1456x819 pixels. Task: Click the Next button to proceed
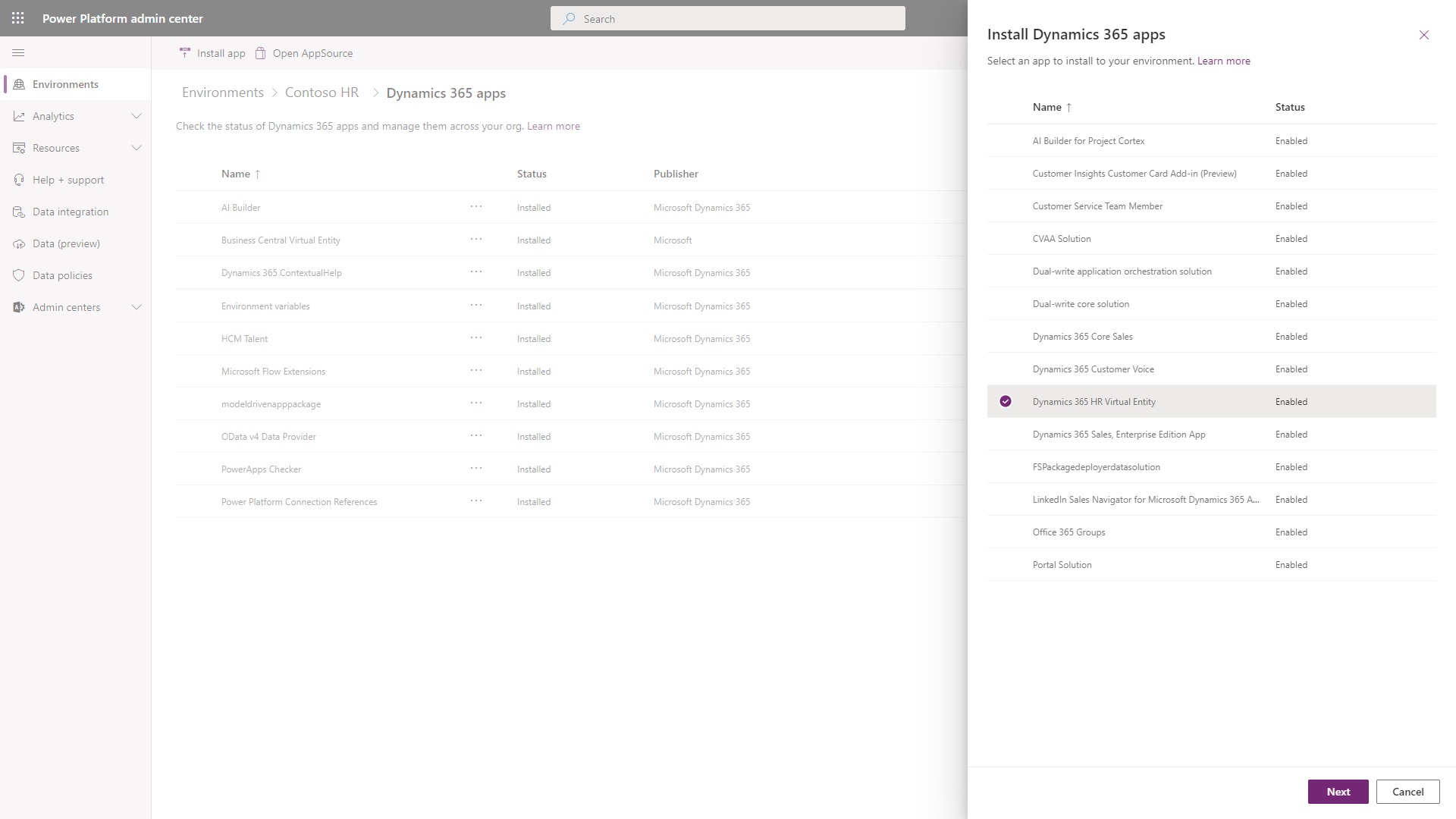1337,791
